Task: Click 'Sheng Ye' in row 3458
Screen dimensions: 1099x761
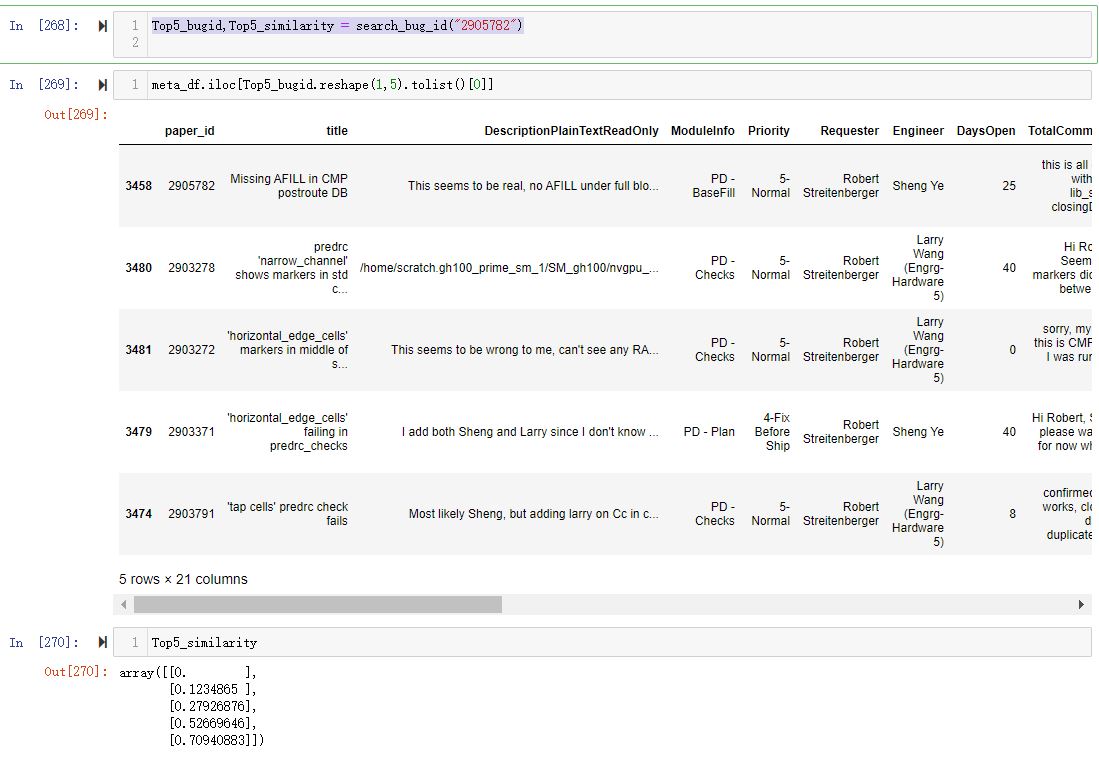Action: coord(918,186)
